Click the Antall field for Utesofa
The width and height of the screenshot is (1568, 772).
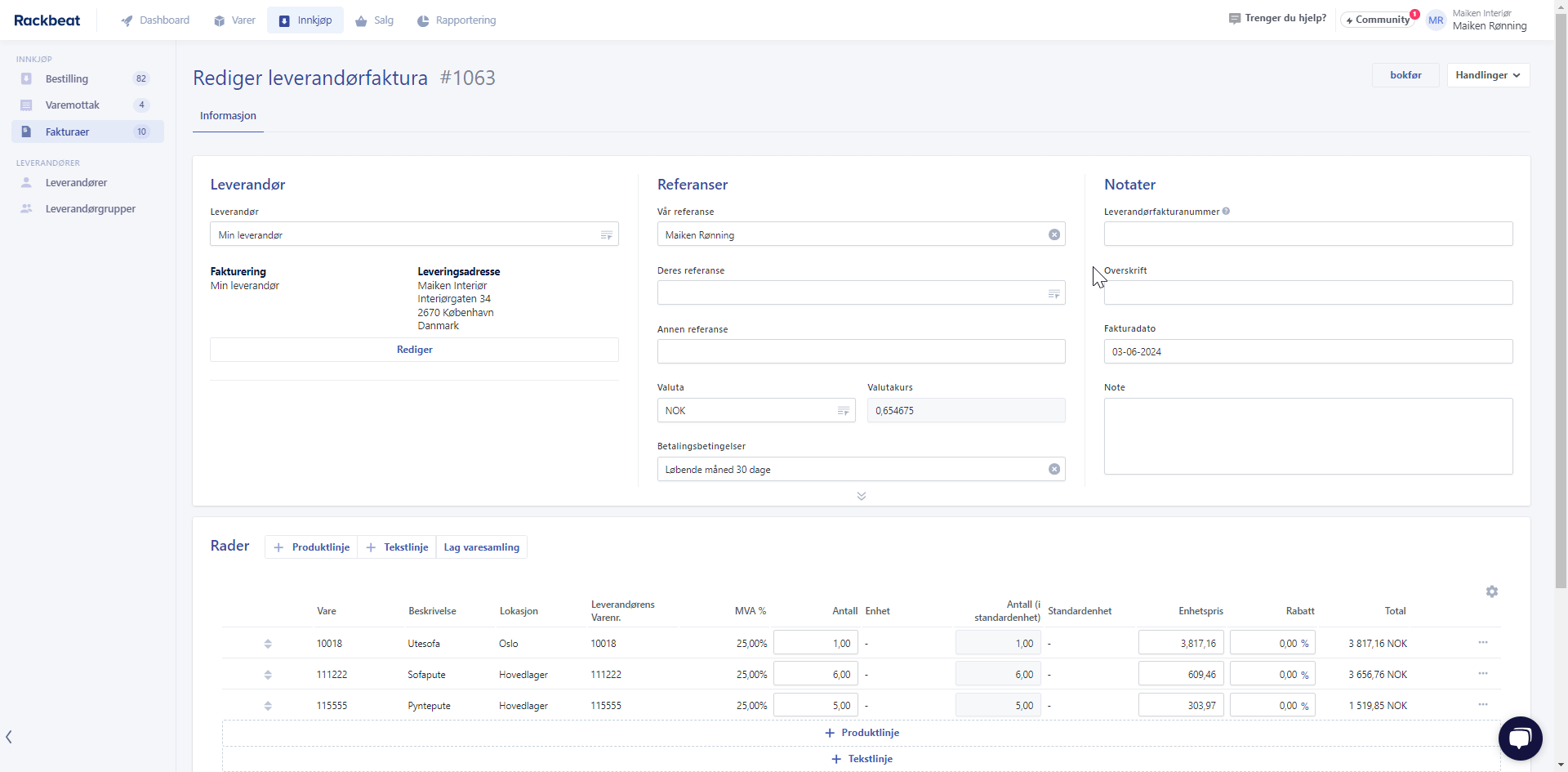[x=815, y=643]
